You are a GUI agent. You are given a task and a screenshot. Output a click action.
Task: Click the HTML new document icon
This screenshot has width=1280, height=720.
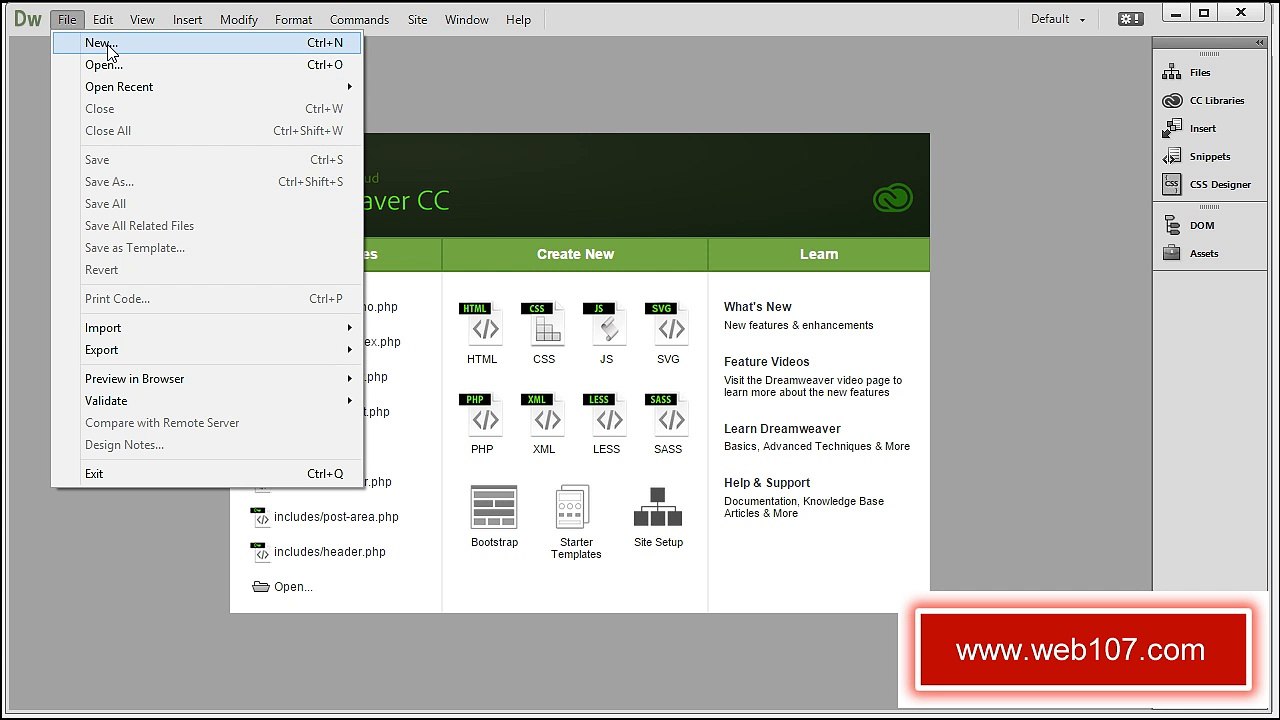pos(484,325)
